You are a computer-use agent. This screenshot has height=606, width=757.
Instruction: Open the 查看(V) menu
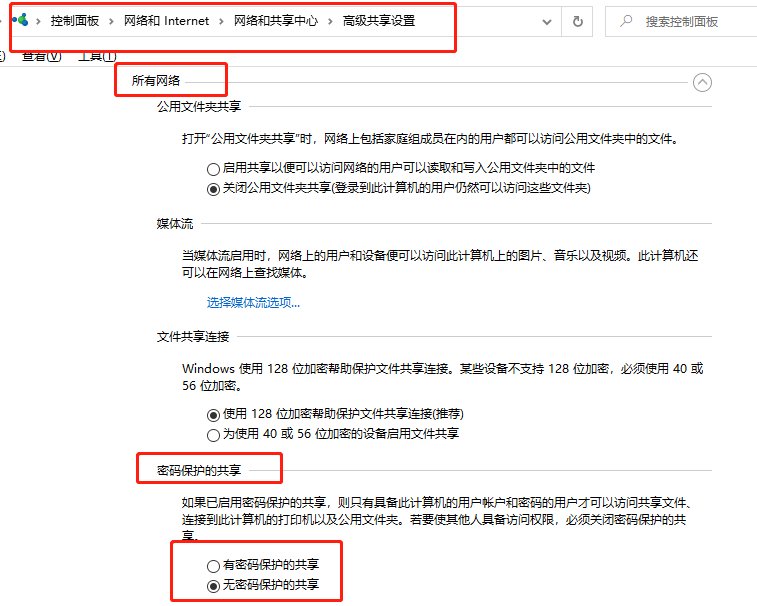click(41, 57)
